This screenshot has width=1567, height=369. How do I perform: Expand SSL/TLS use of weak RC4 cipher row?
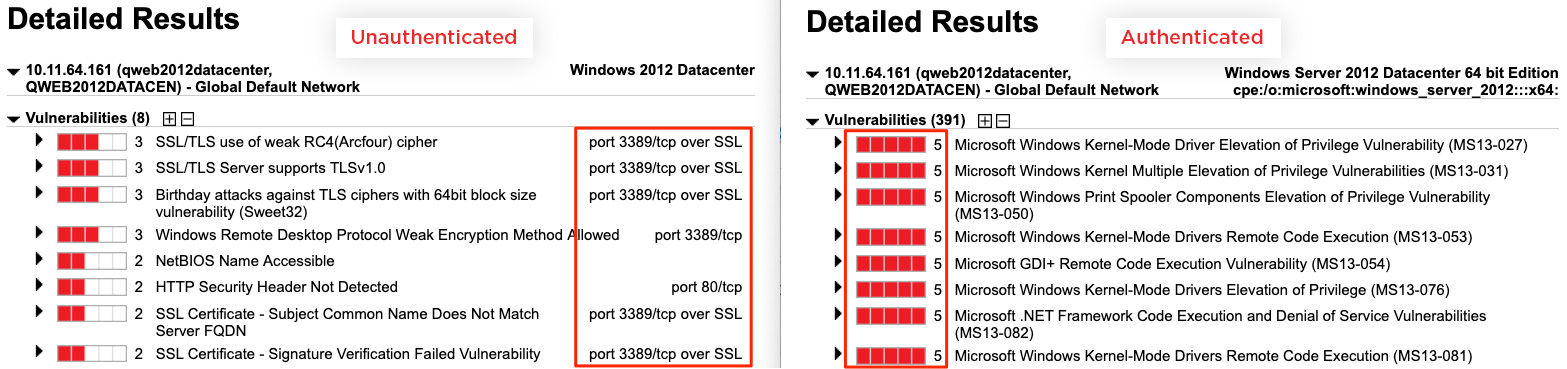click(40, 141)
